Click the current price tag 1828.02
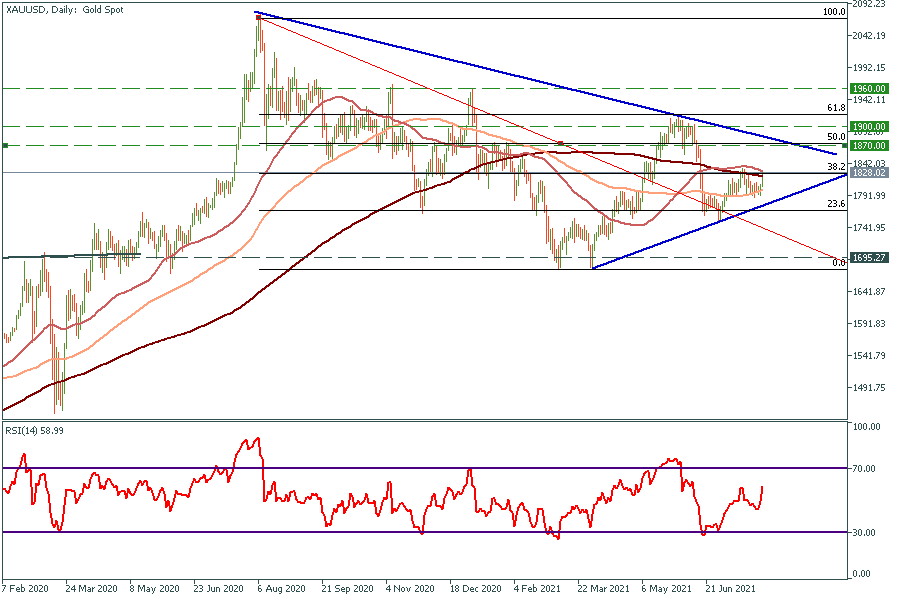The width and height of the screenshot is (900, 600). pos(869,173)
